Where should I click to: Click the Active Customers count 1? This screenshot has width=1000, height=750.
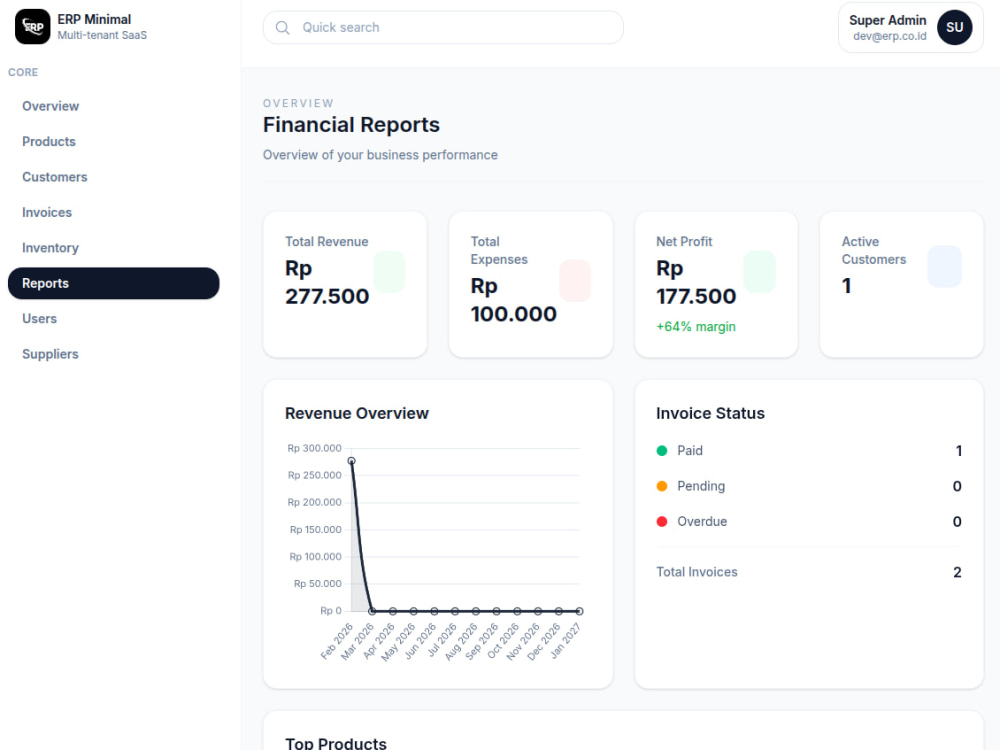[x=846, y=286]
